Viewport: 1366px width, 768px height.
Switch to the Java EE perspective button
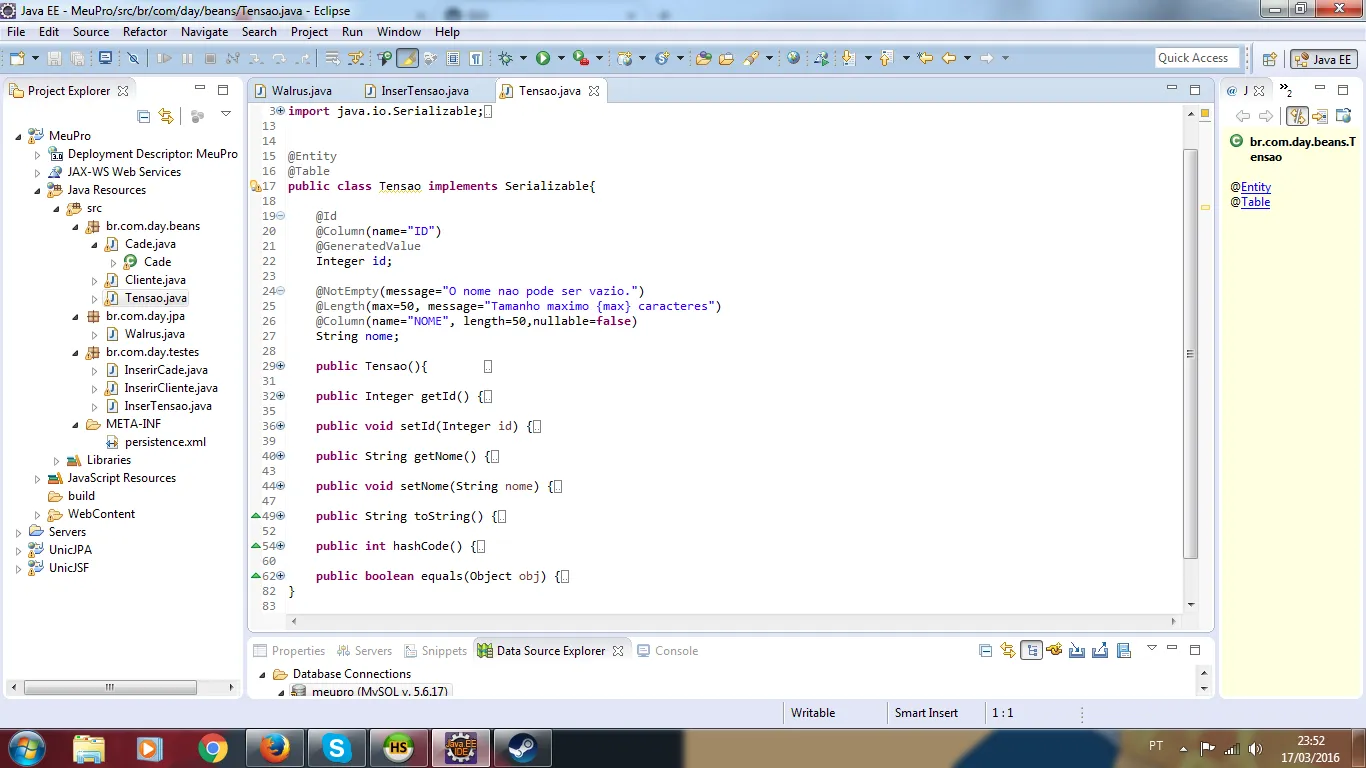(x=1323, y=59)
